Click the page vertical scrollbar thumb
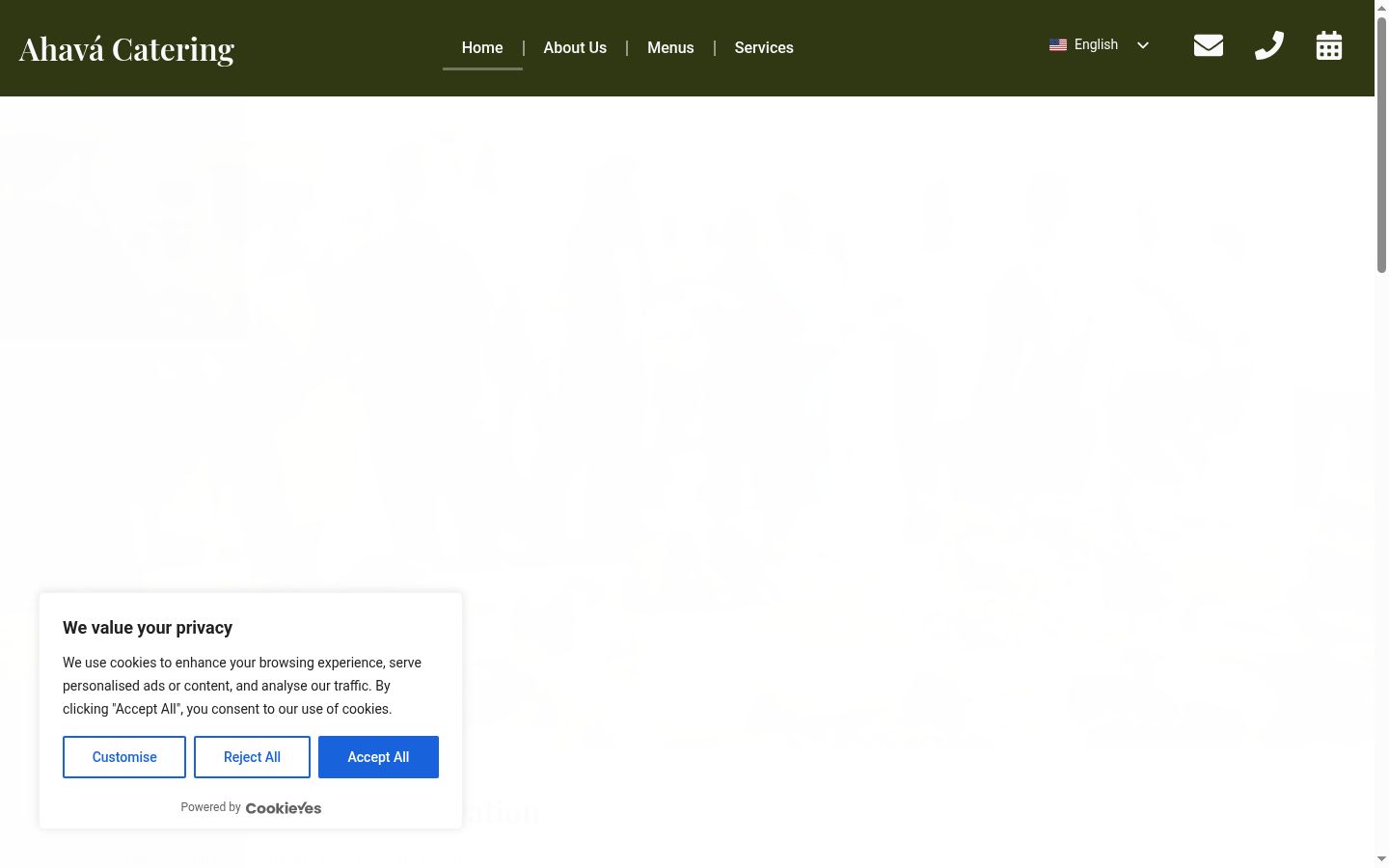 [1381, 145]
